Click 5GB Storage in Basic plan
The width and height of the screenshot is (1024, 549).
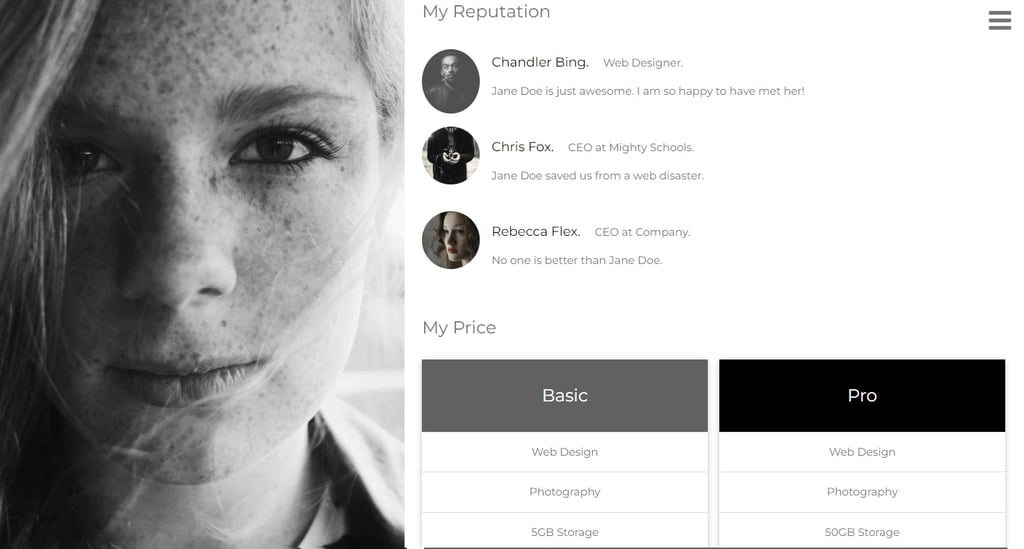(x=565, y=532)
